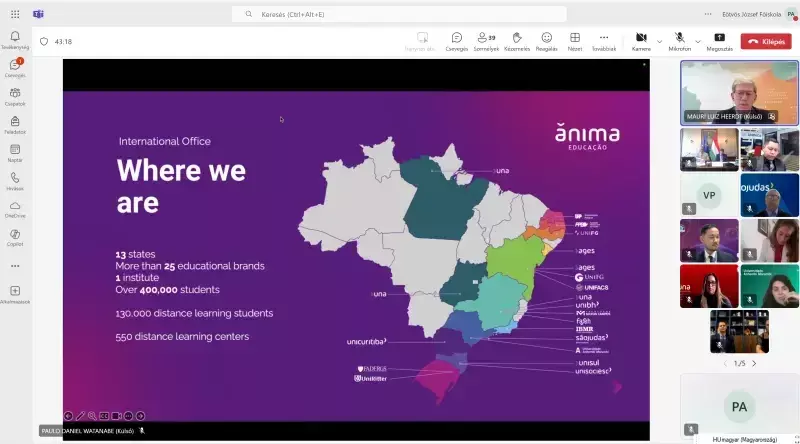The image size is (800, 444).
Task: Open Hívások calls in the sidebar
Action: coord(15,181)
